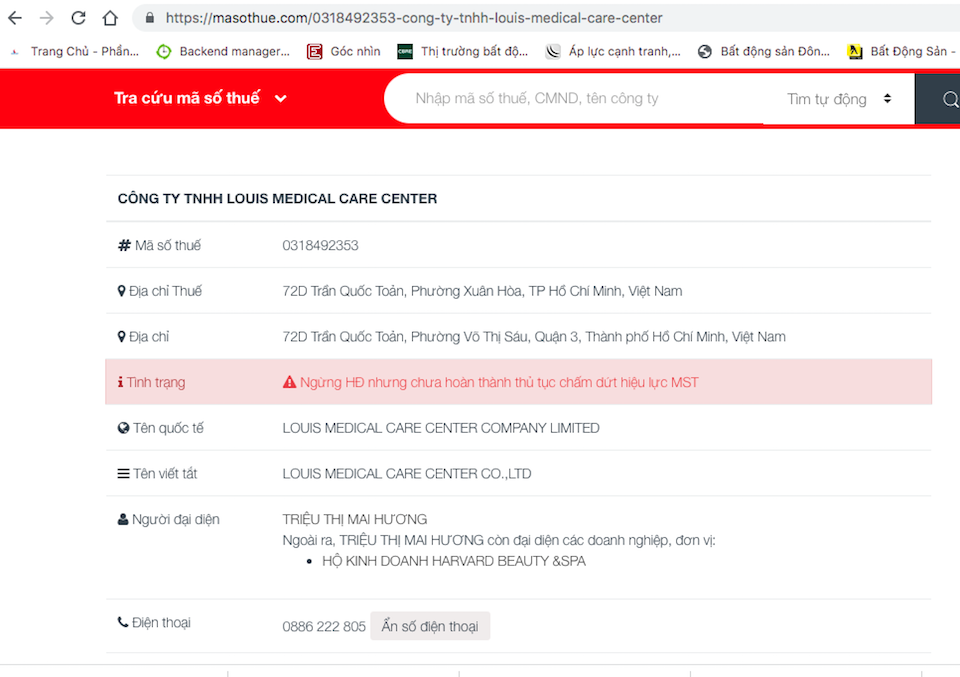Screen dimensions: 960x677
Task: Click the Ẩn số điện thoại button
Action: tap(430, 626)
